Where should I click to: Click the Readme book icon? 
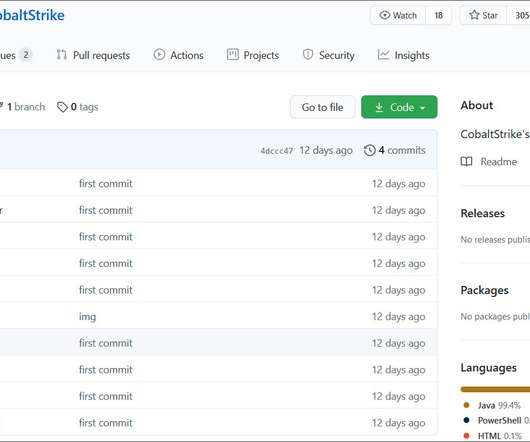(466, 162)
